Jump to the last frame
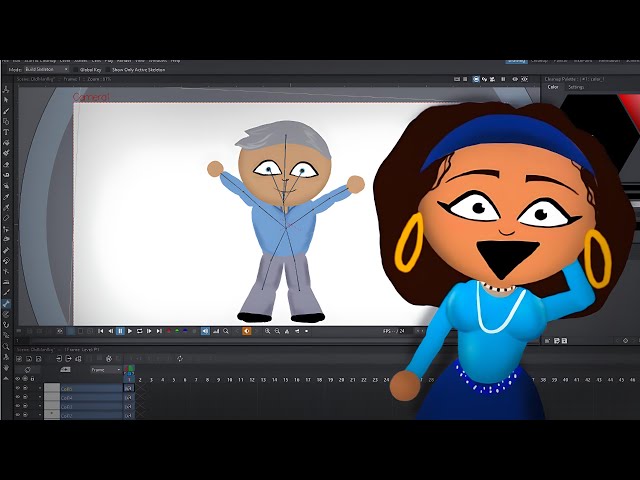 coord(159,331)
